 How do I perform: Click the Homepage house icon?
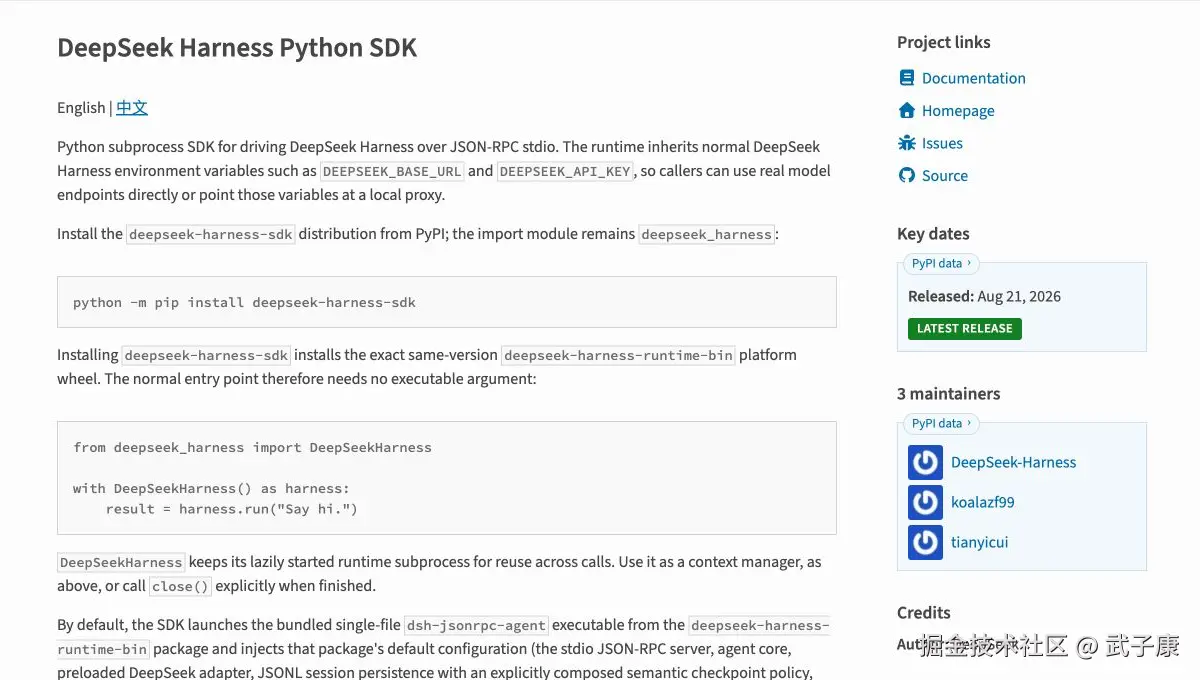907,110
